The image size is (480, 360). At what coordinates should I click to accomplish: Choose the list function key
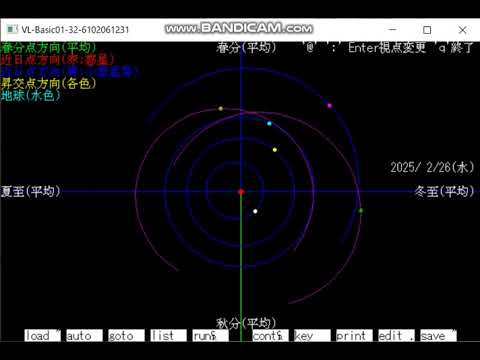click(x=168, y=335)
